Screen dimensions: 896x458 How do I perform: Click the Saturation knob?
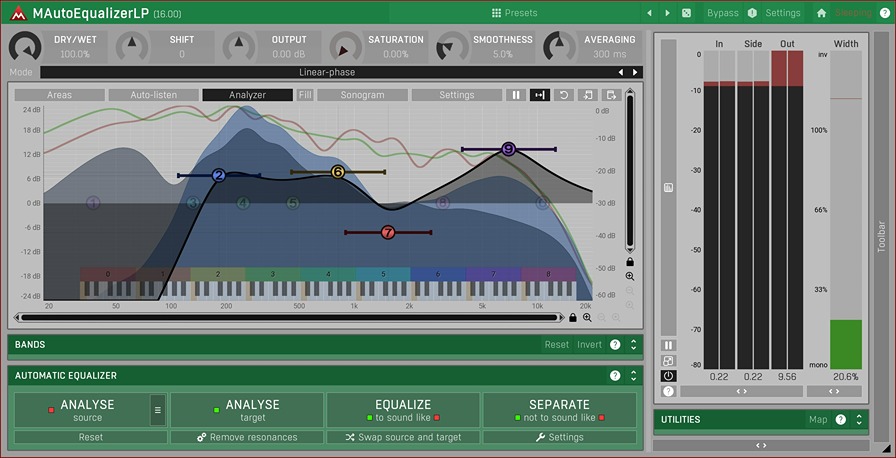coord(346,47)
